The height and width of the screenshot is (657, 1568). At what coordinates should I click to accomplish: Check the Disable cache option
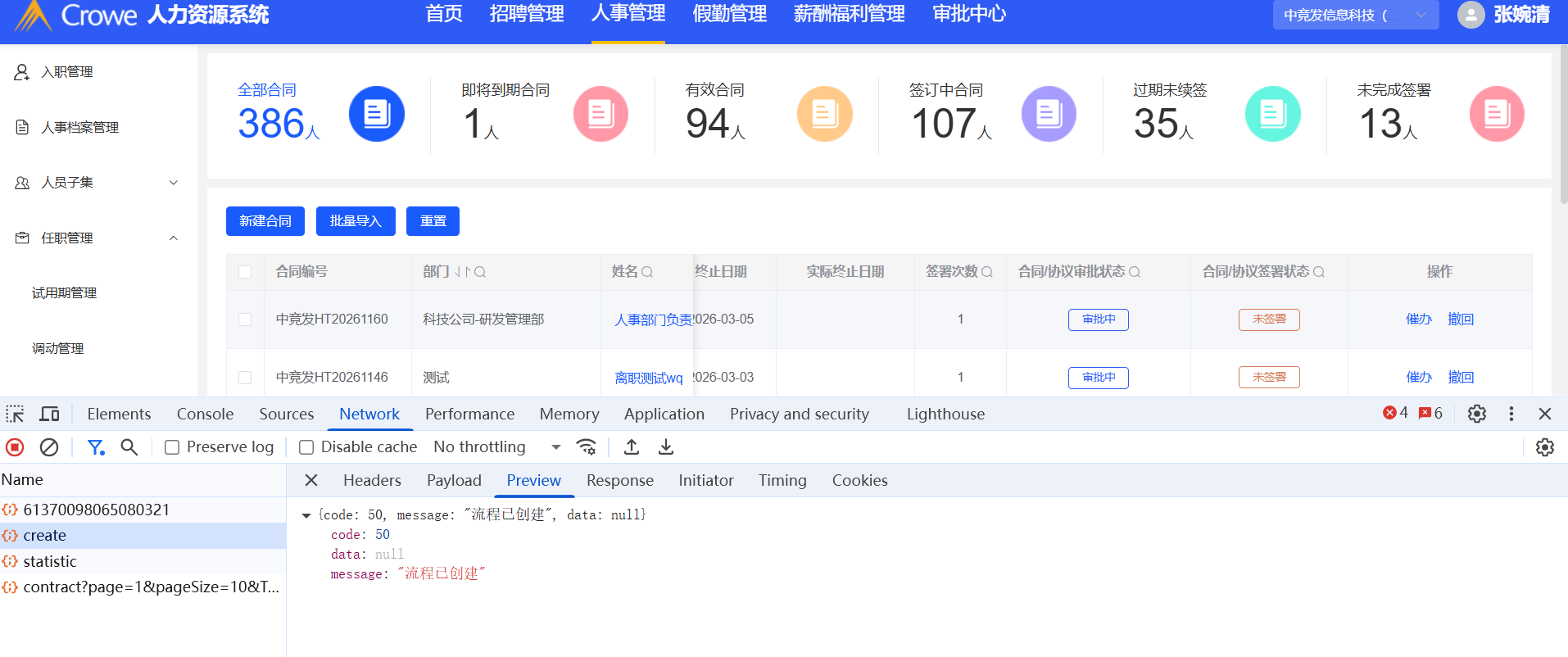(x=306, y=447)
